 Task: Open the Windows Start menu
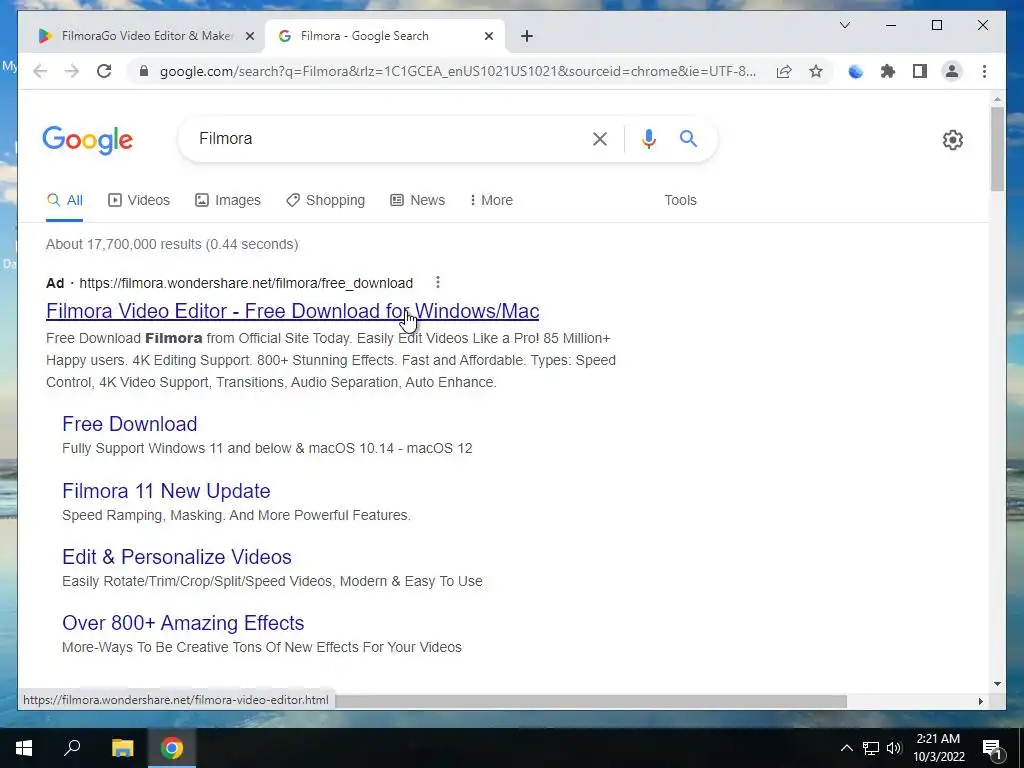coord(24,748)
